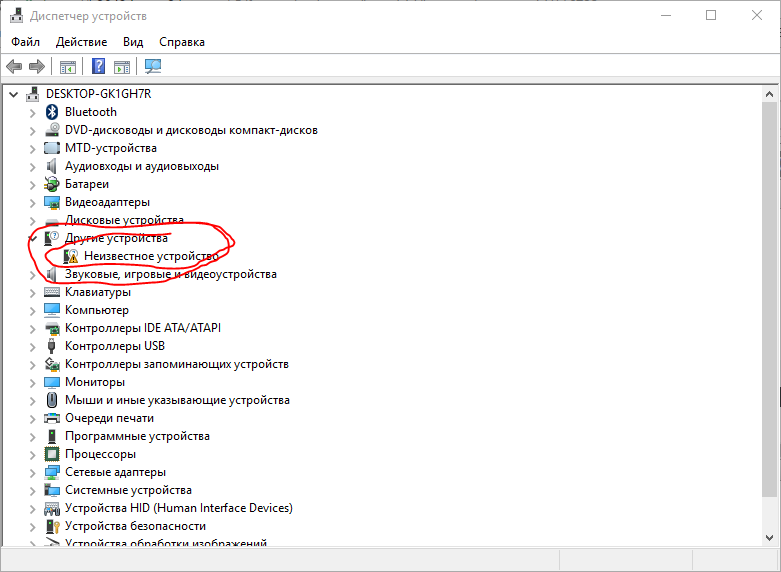
Task: Open the Справка menu
Action: pyautogui.click(x=182, y=42)
